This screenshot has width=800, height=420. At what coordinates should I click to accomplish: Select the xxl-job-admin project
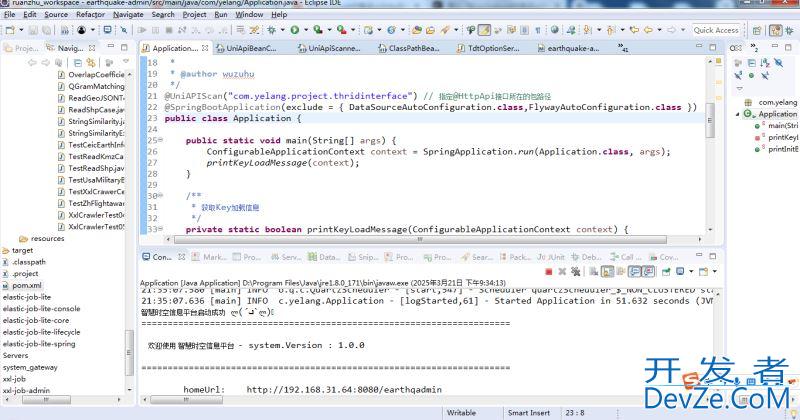point(26,390)
